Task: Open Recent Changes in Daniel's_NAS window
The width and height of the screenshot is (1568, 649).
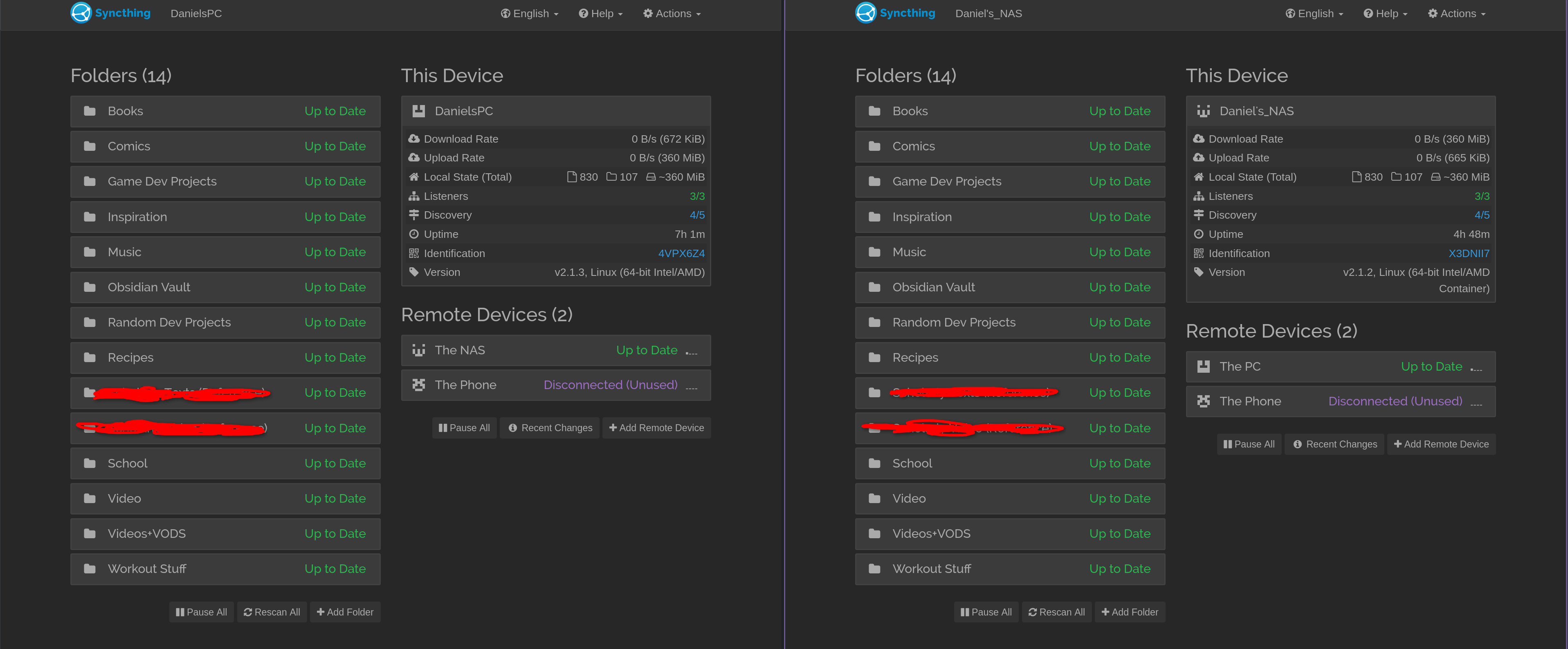Action: [x=1334, y=445]
